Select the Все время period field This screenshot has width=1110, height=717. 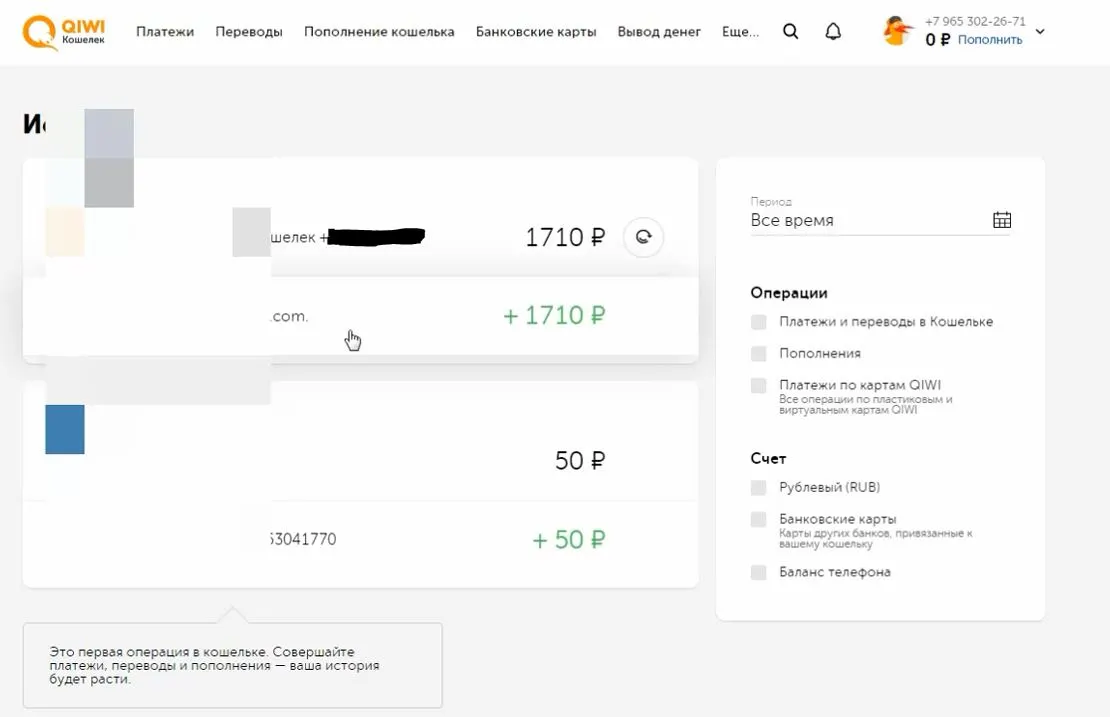click(x=881, y=220)
